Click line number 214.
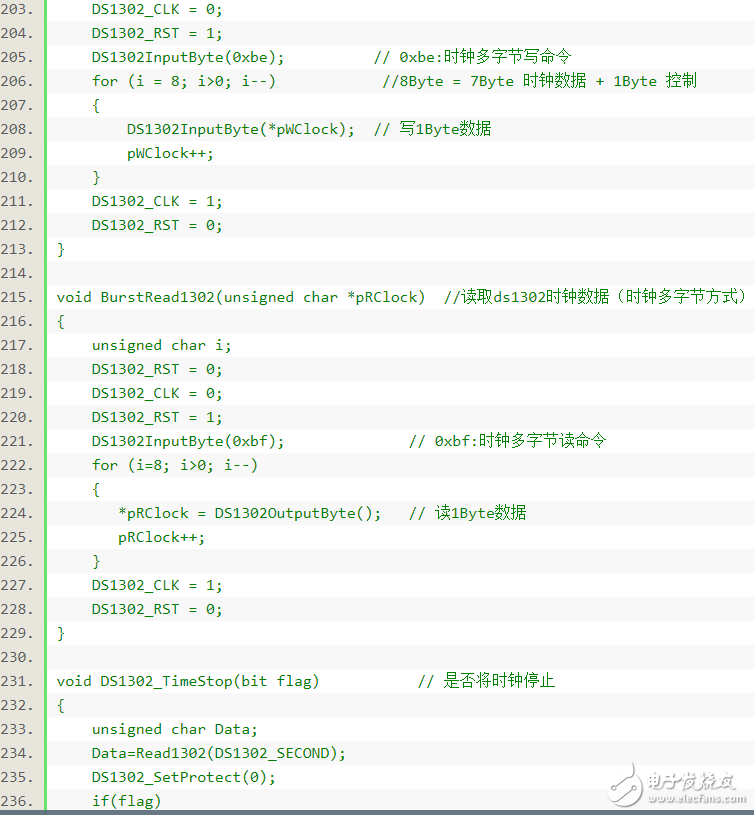 point(17,273)
